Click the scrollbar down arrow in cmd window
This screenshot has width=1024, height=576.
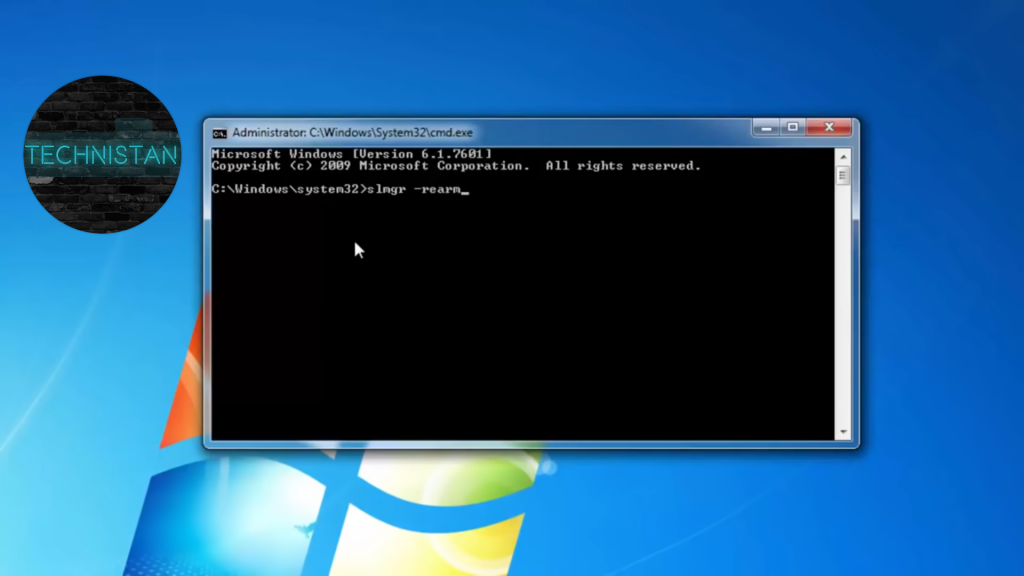[843, 432]
